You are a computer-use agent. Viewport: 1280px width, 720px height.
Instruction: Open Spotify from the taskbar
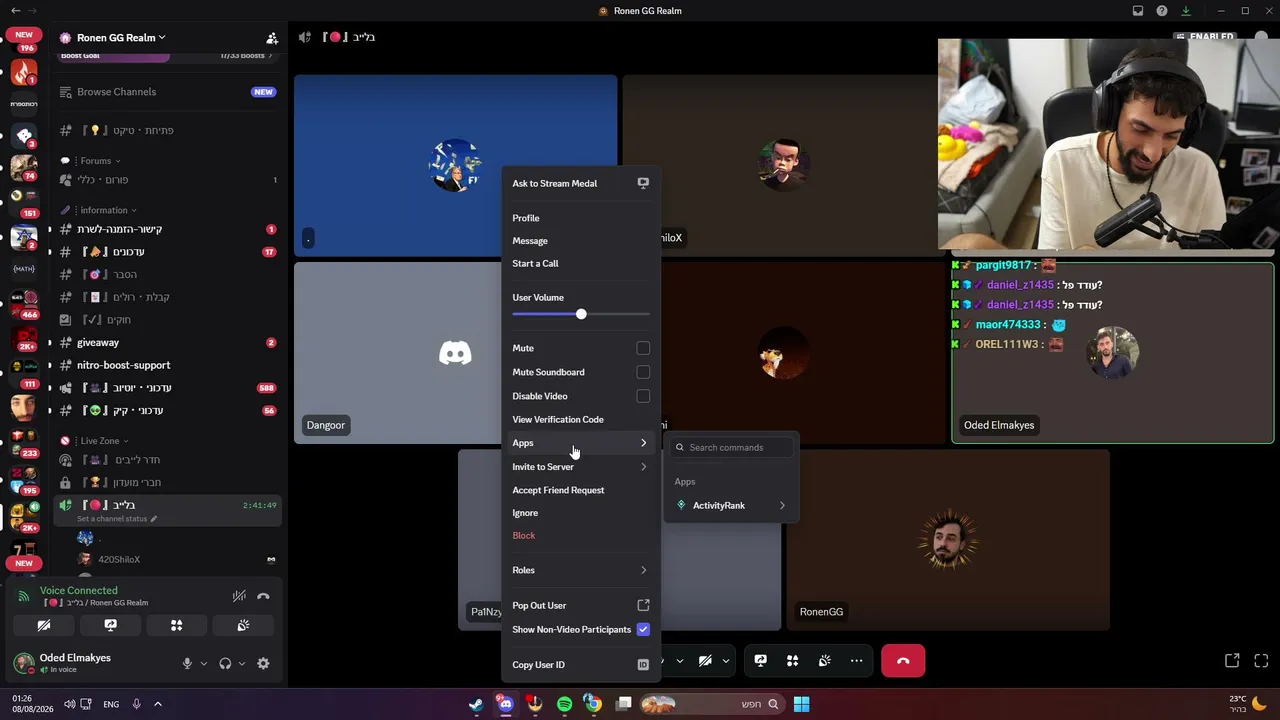pyautogui.click(x=564, y=704)
